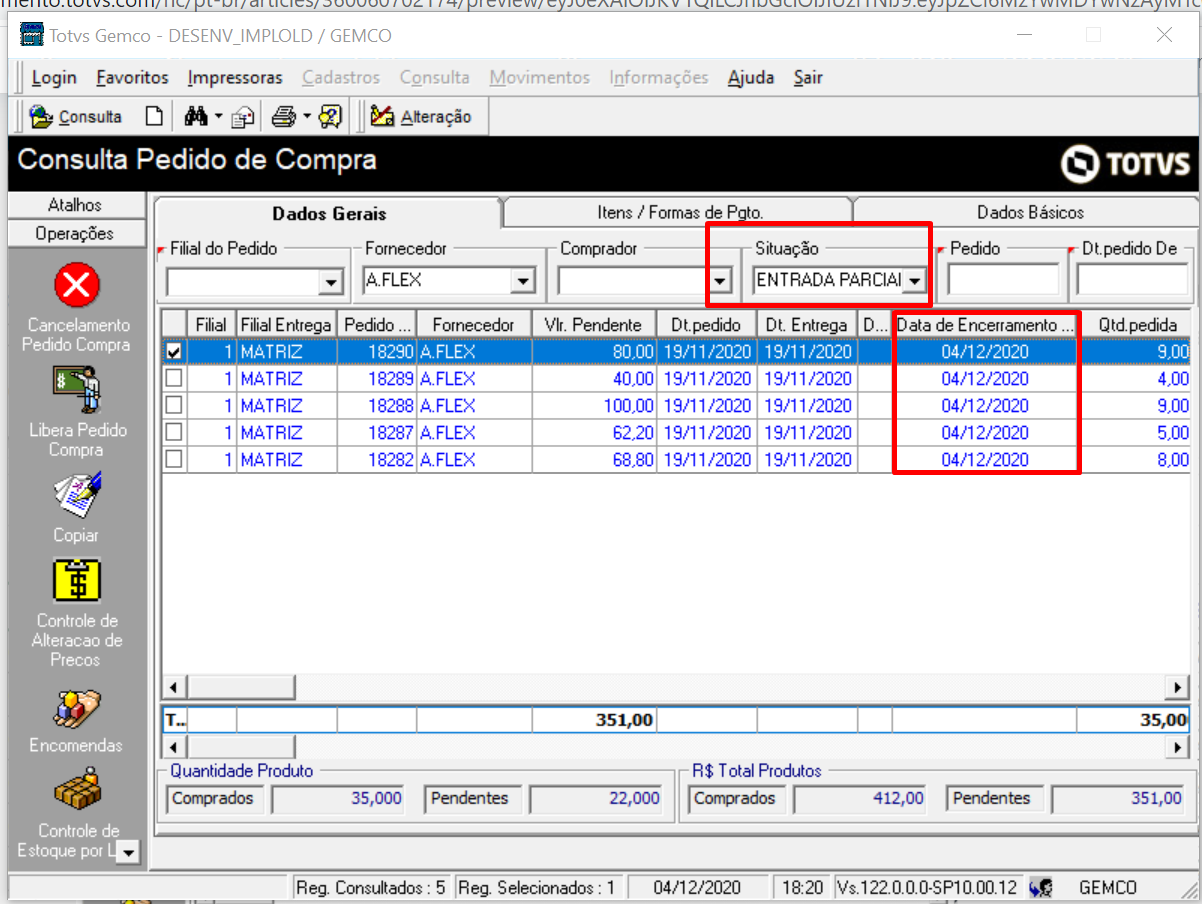Viewport: 1202px width, 904px height.
Task: Click the grid scrollbar right arrow
Action: (1179, 688)
